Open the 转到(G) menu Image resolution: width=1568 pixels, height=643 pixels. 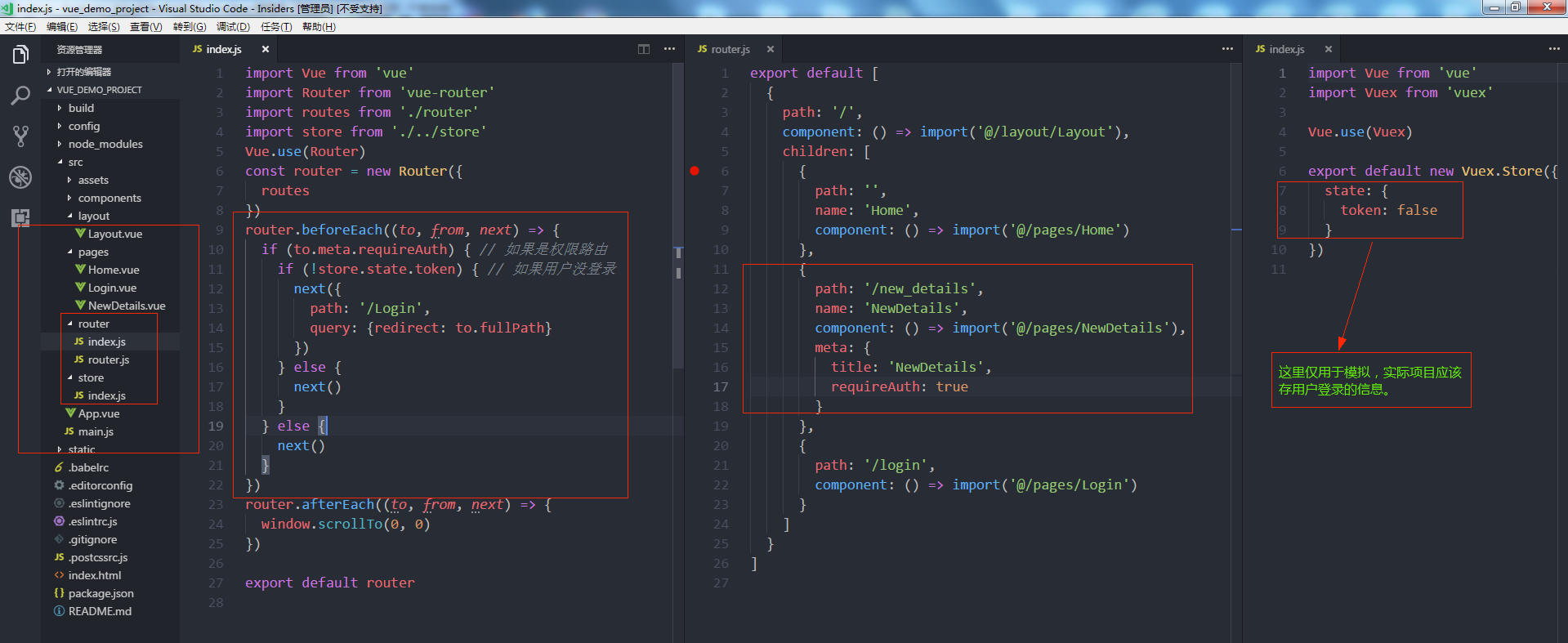click(x=190, y=27)
